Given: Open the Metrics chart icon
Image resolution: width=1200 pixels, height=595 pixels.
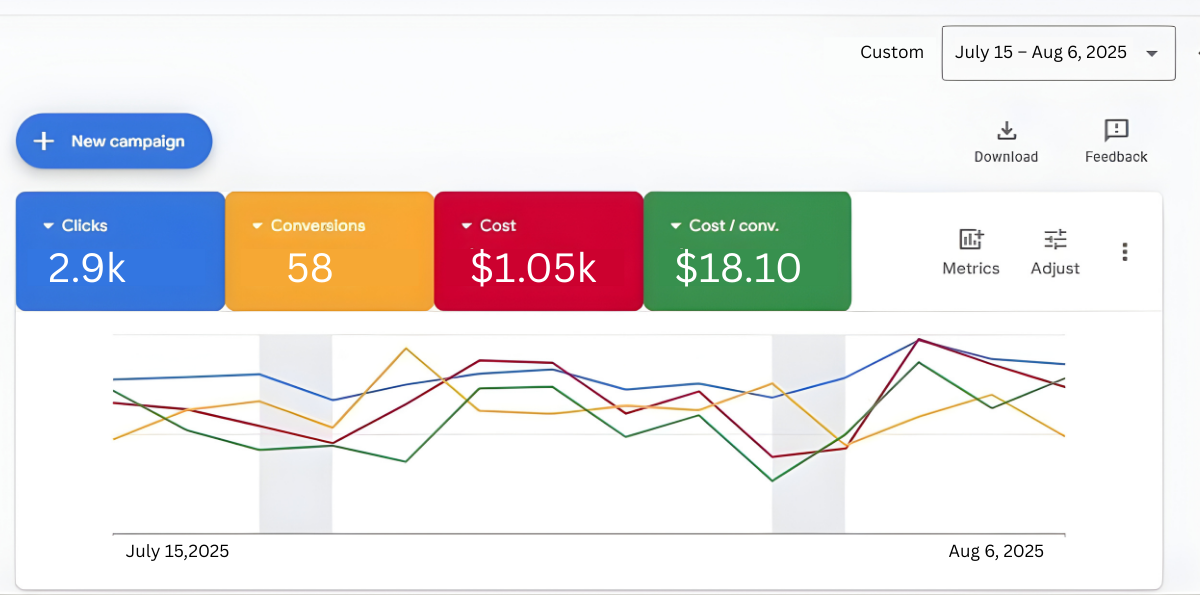Looking at the screenshot, I should click(971, 239).
